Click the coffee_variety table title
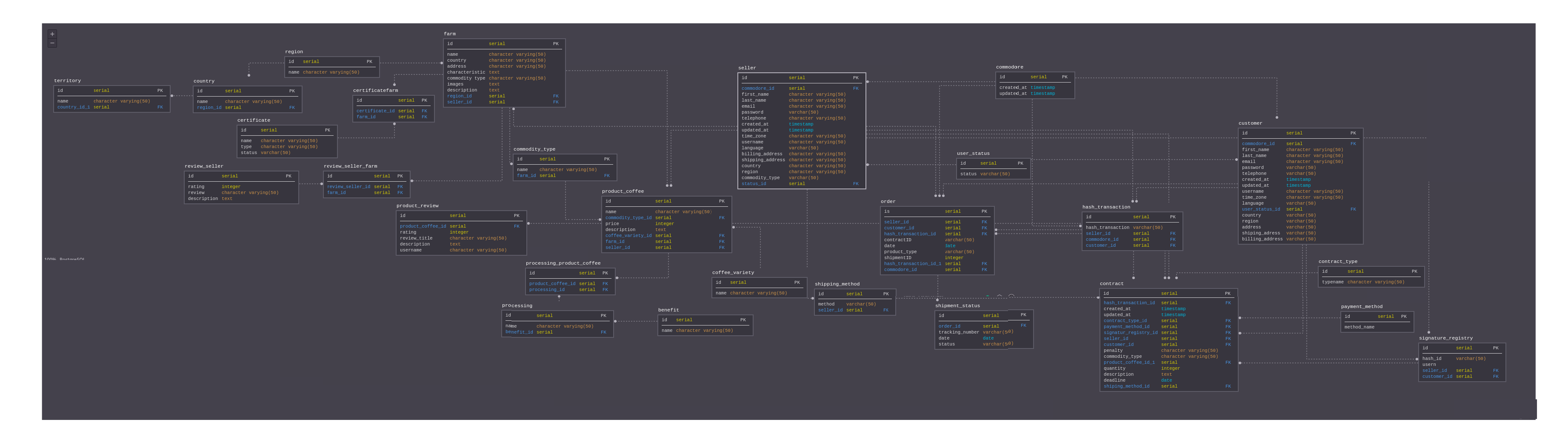Image resolution: width=1568 pixels, height=434 pixels. (733, 273)
